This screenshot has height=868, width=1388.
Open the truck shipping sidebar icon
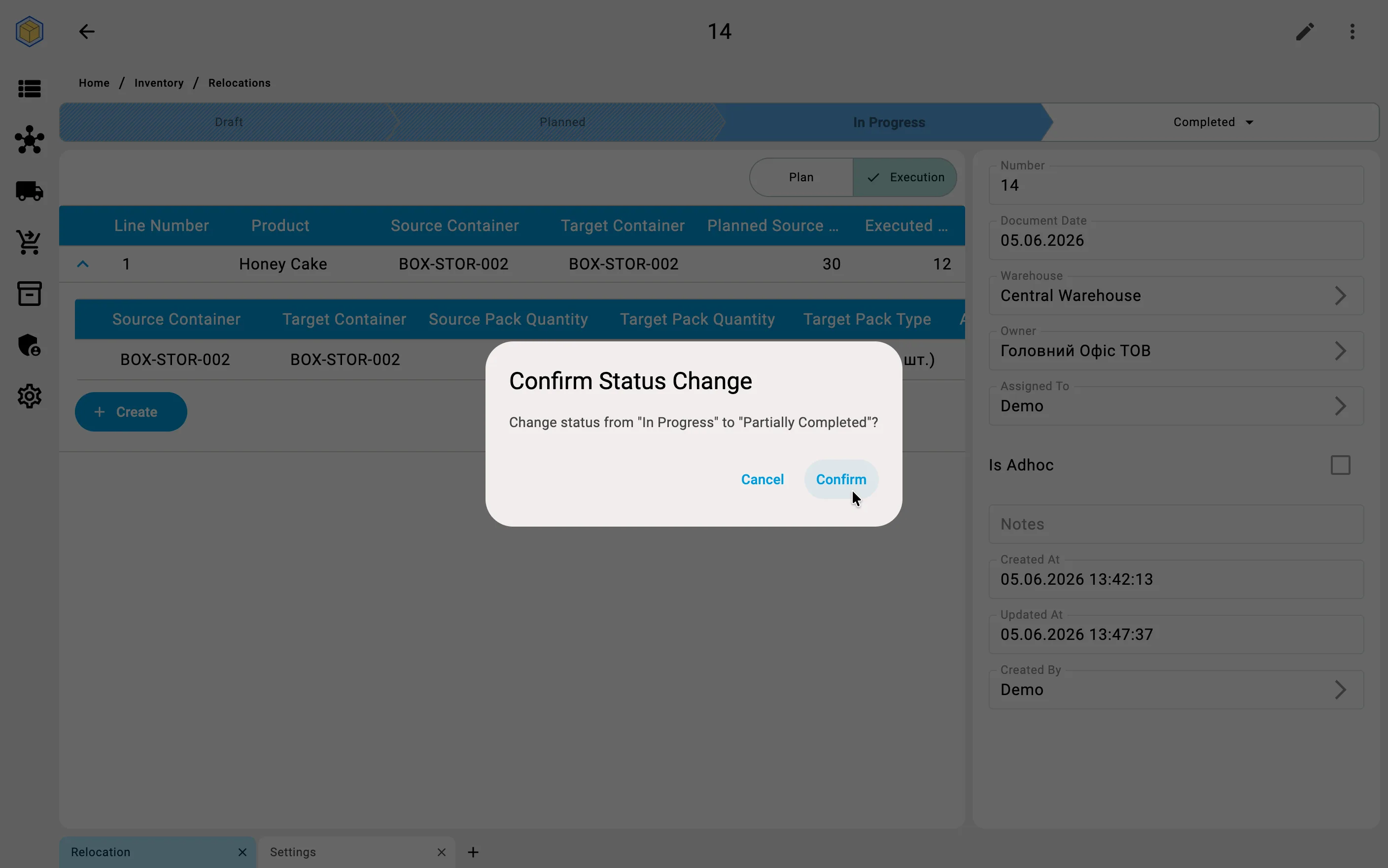pyautogui.click(x=29, y=191)
